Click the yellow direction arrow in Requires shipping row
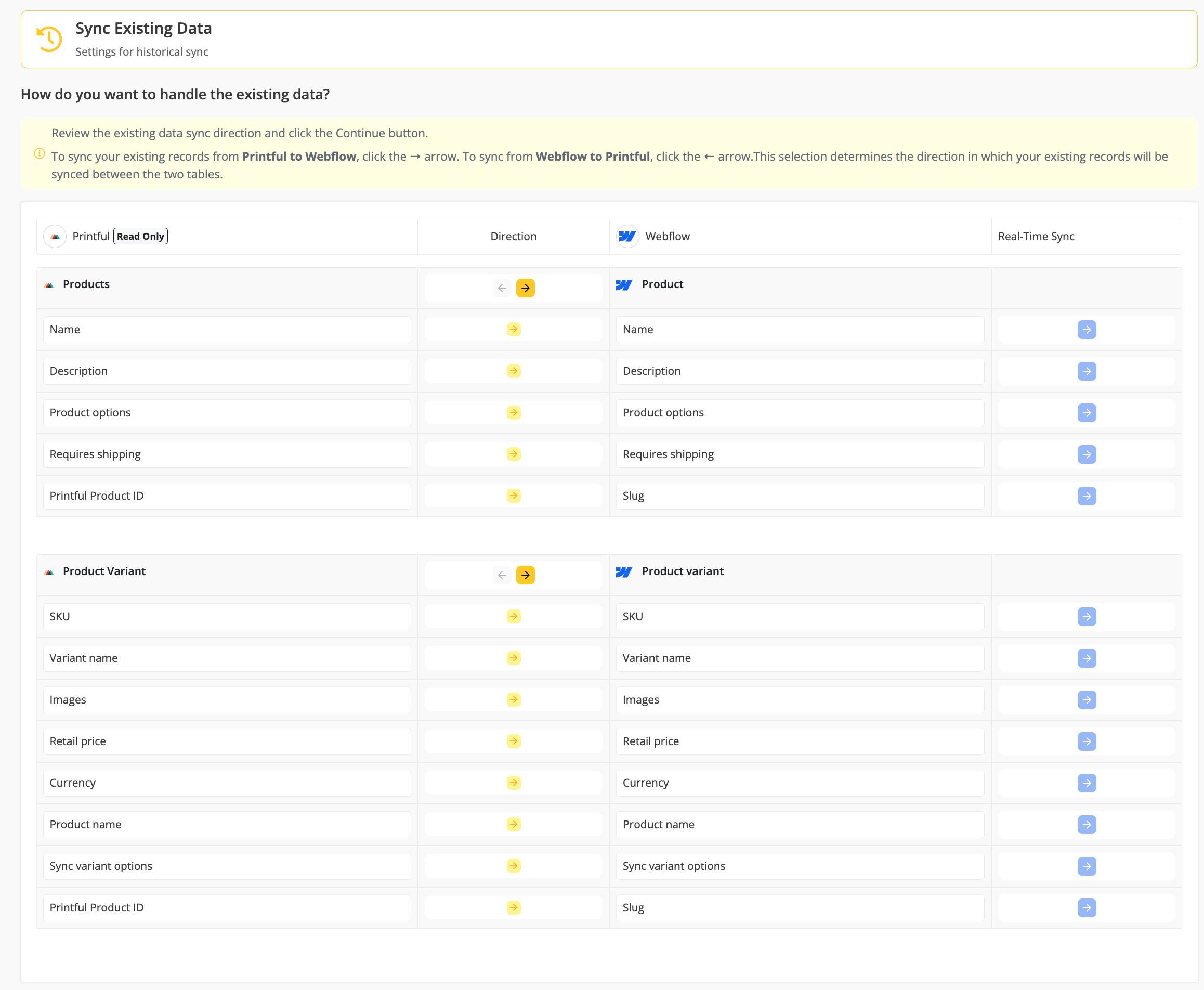This screenshot has width=1204, height=990. click(x=514, y=454)
